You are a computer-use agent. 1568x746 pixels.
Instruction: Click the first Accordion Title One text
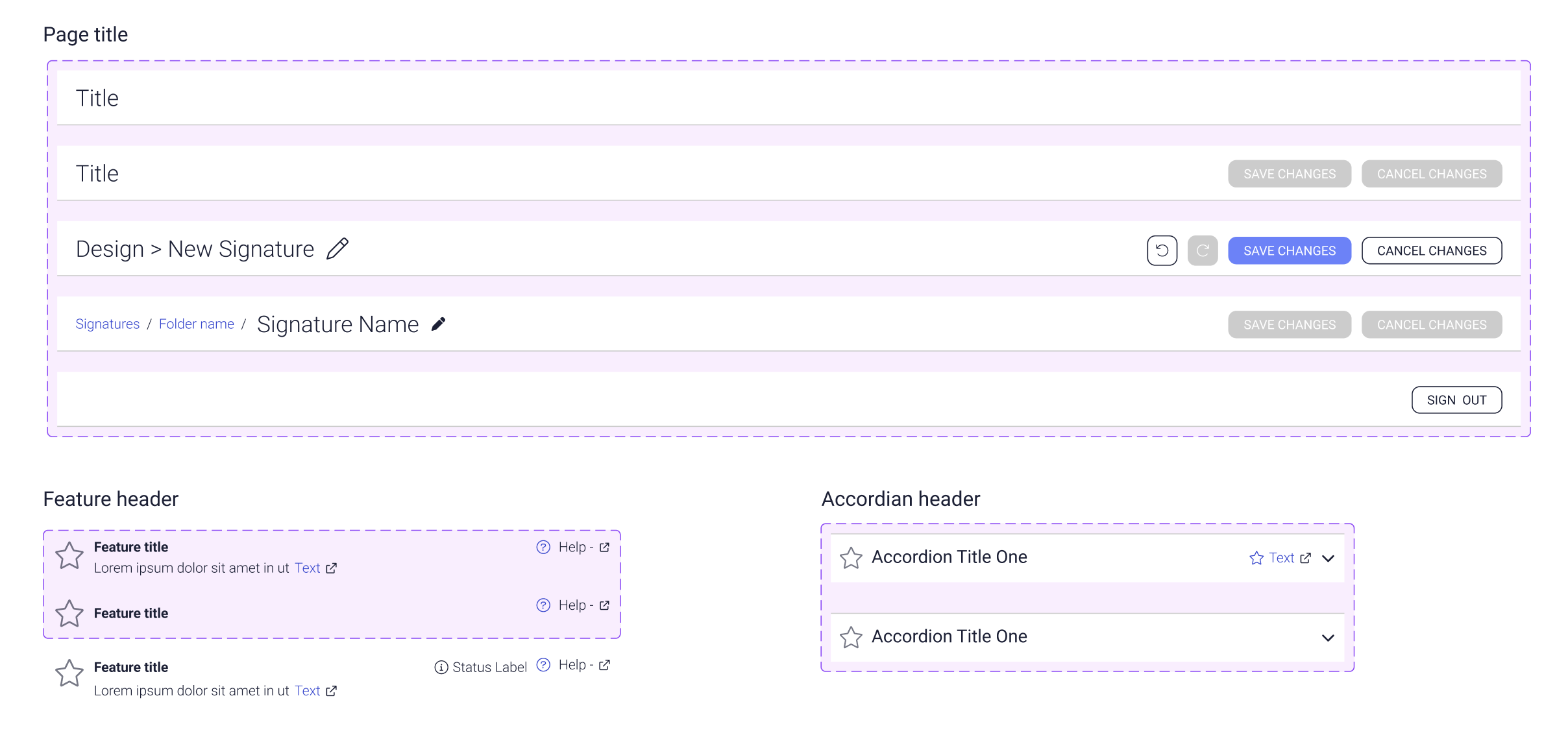pos(949,557)
